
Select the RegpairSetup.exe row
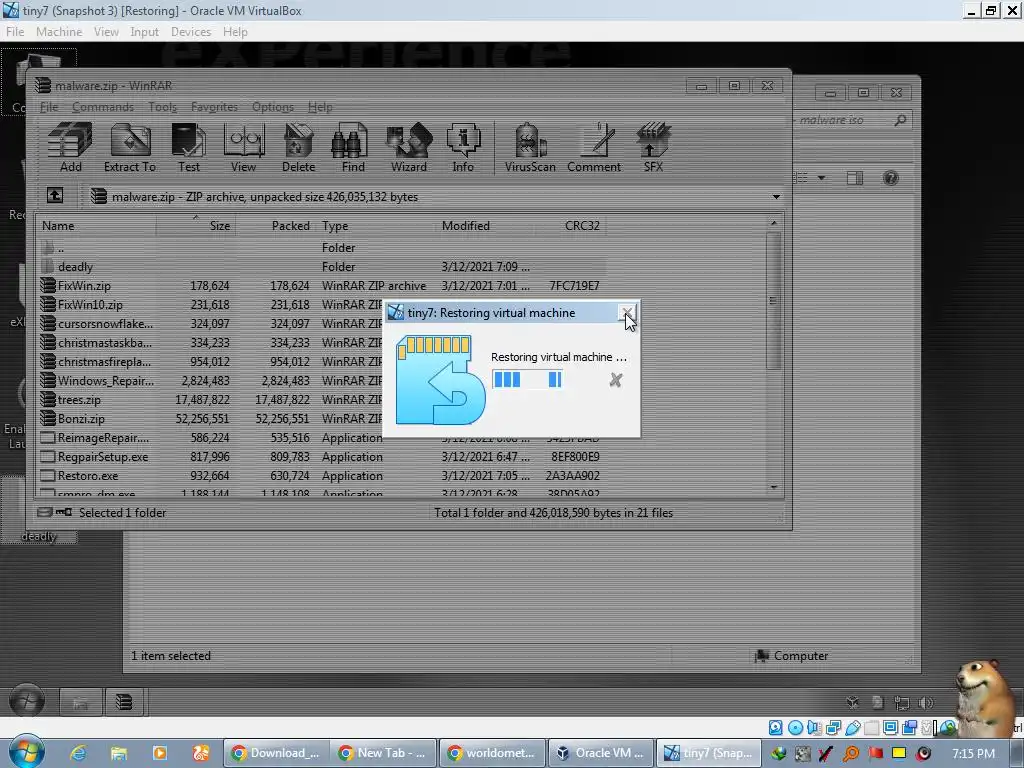321,456
